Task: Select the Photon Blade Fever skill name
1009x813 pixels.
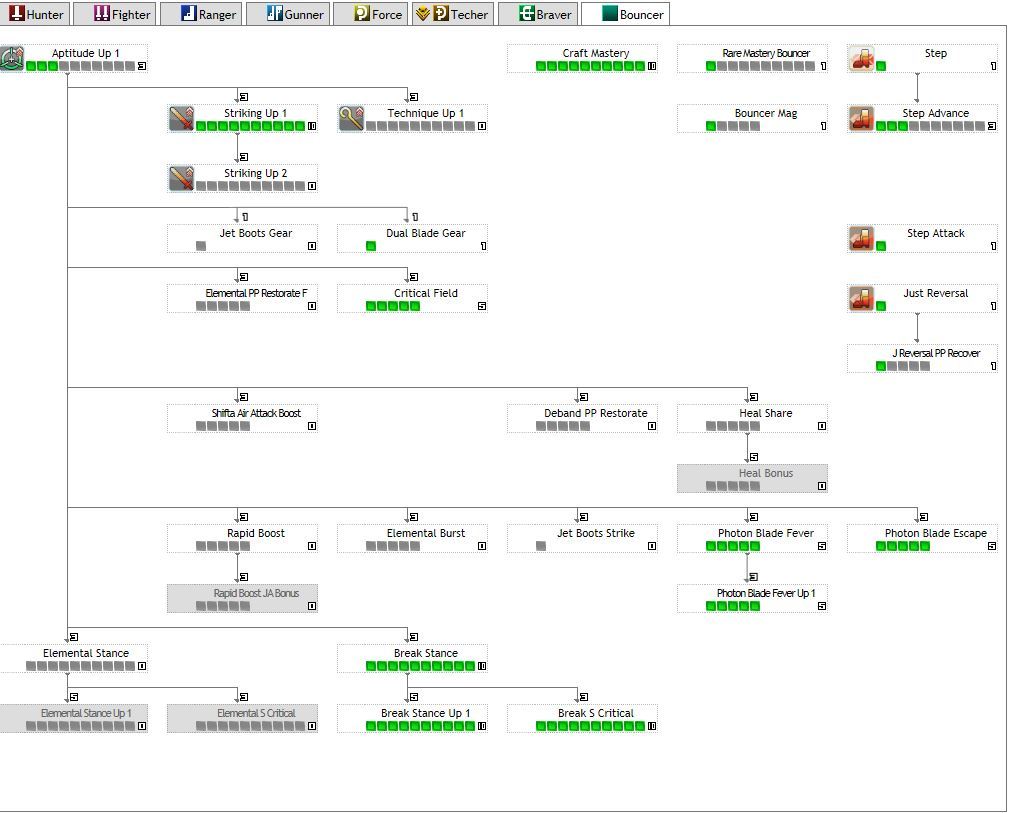Action: pos(765,533)
